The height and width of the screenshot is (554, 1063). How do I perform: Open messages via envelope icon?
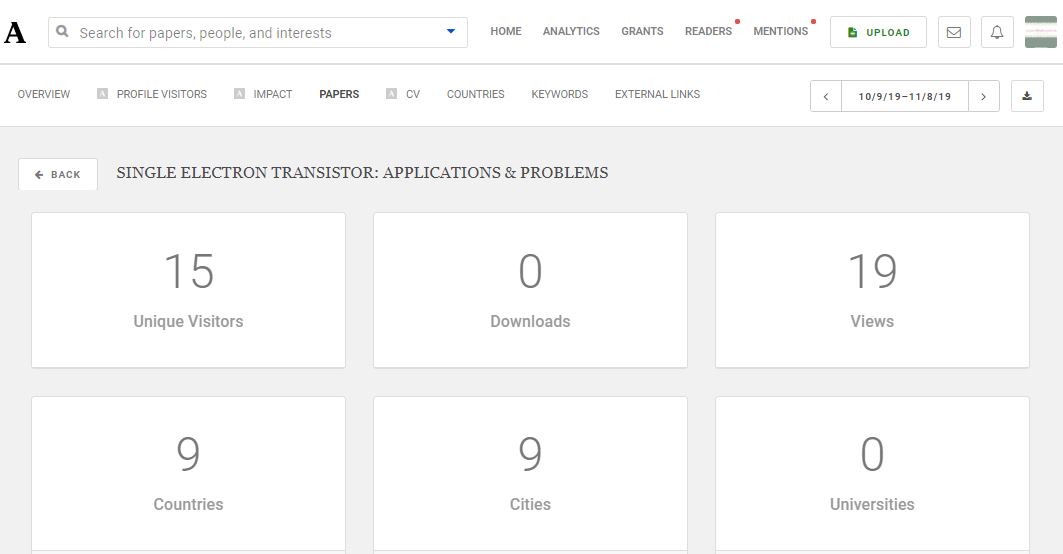coord(954,33)
